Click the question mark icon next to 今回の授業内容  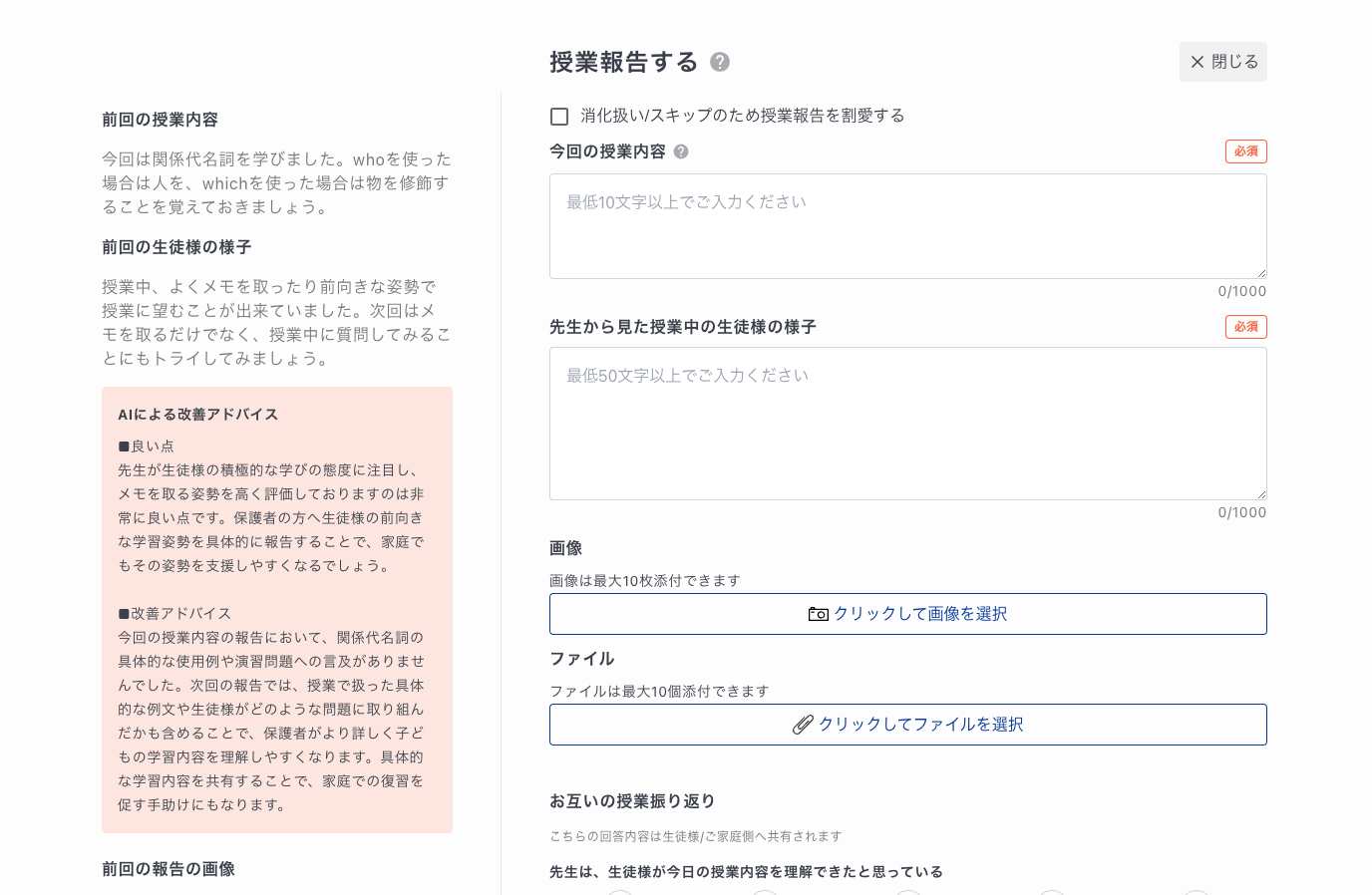tap(681, 151)
